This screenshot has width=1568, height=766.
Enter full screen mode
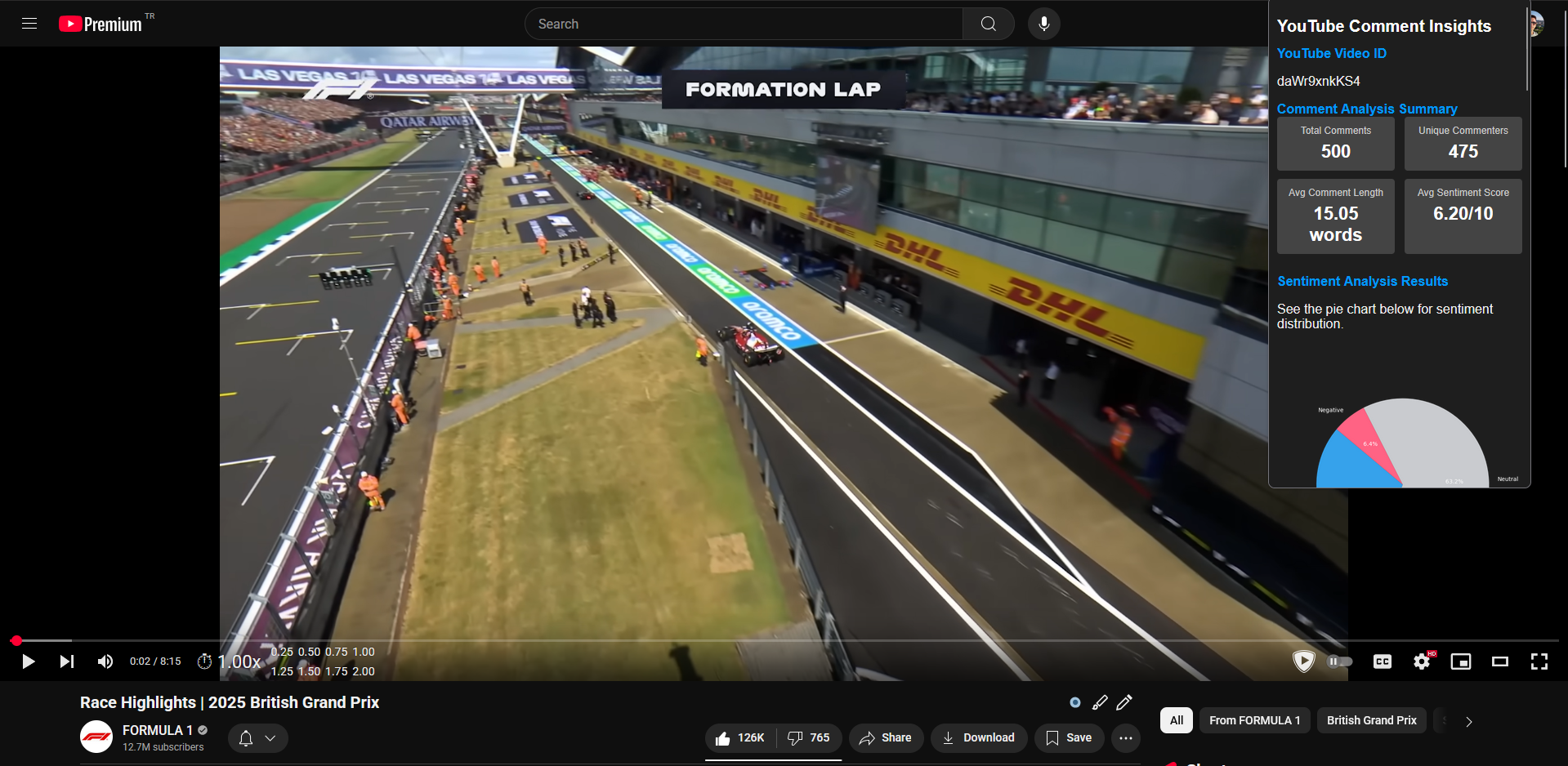1539,661
